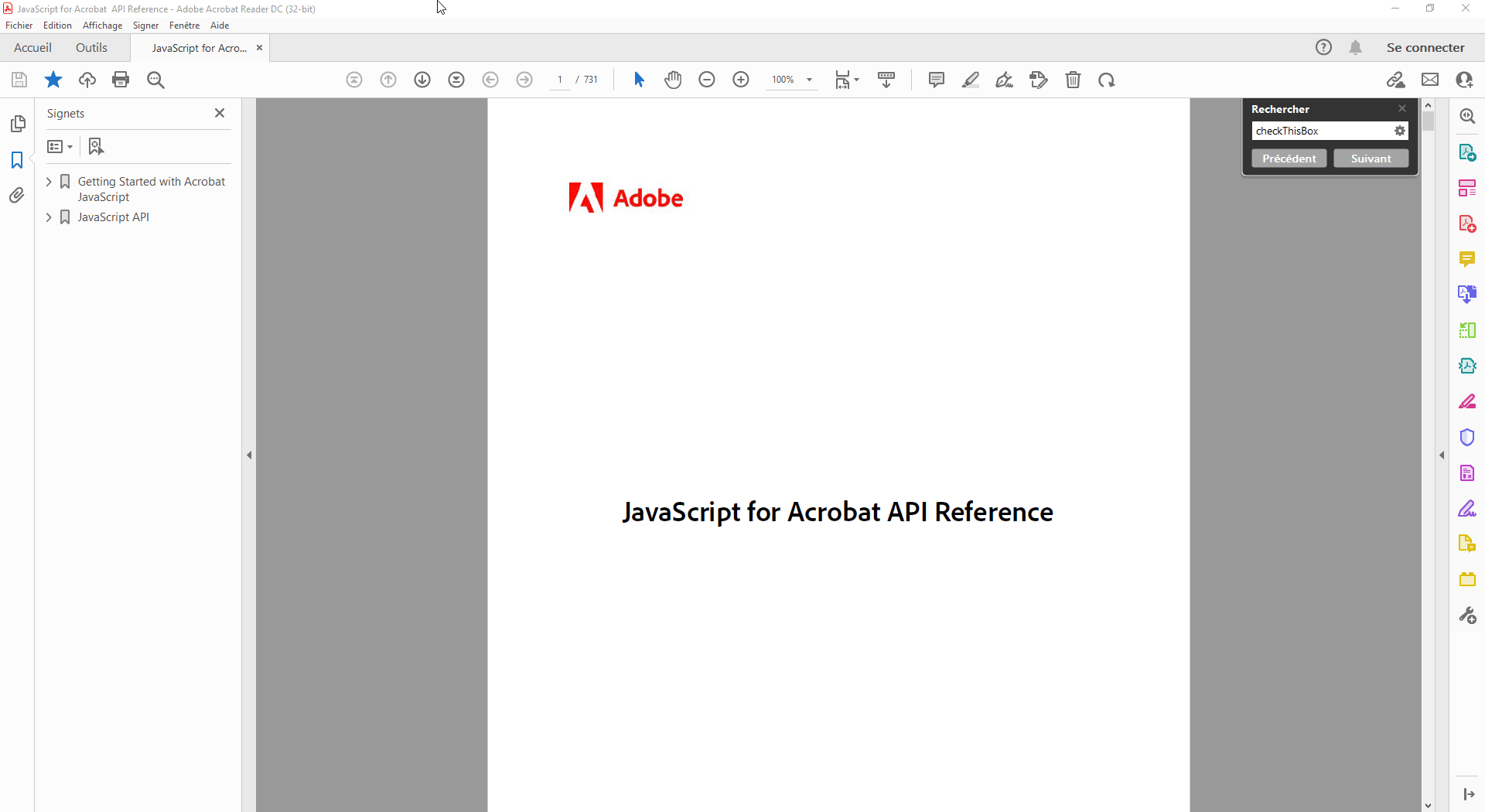Expand Getting Started with Acrobat JavaScript bookmark
1485x812 pixels.
(x=49, y=182)
